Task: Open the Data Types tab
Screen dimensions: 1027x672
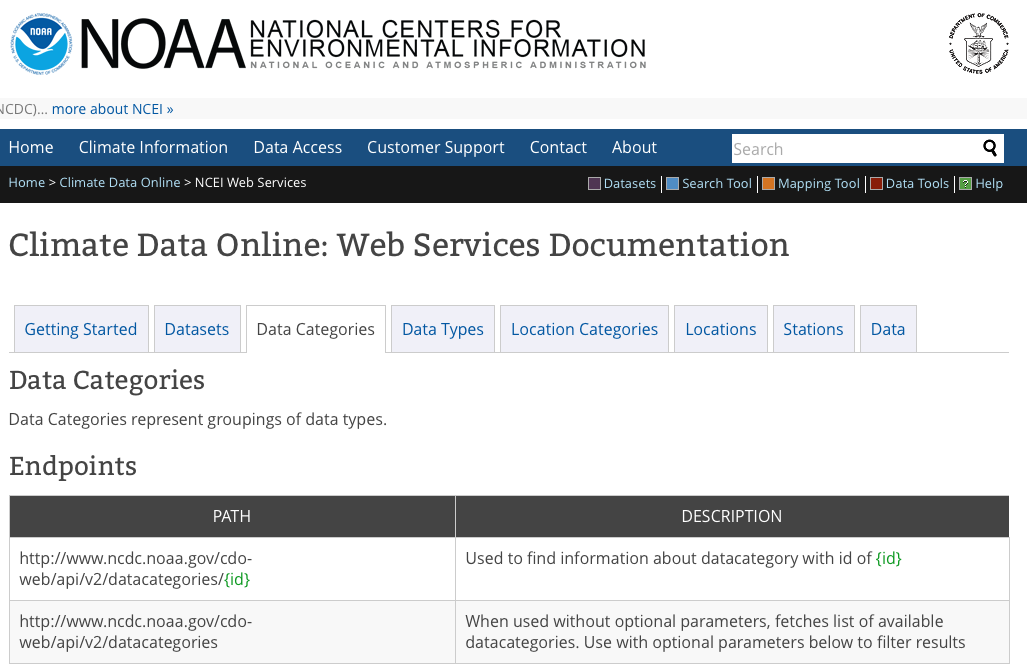Action: tap(442, 328)
